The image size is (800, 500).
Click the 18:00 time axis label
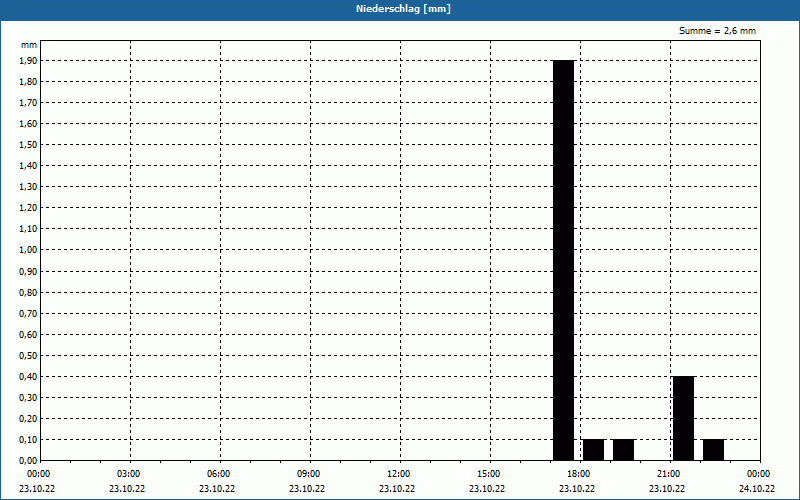pos(579,474)
